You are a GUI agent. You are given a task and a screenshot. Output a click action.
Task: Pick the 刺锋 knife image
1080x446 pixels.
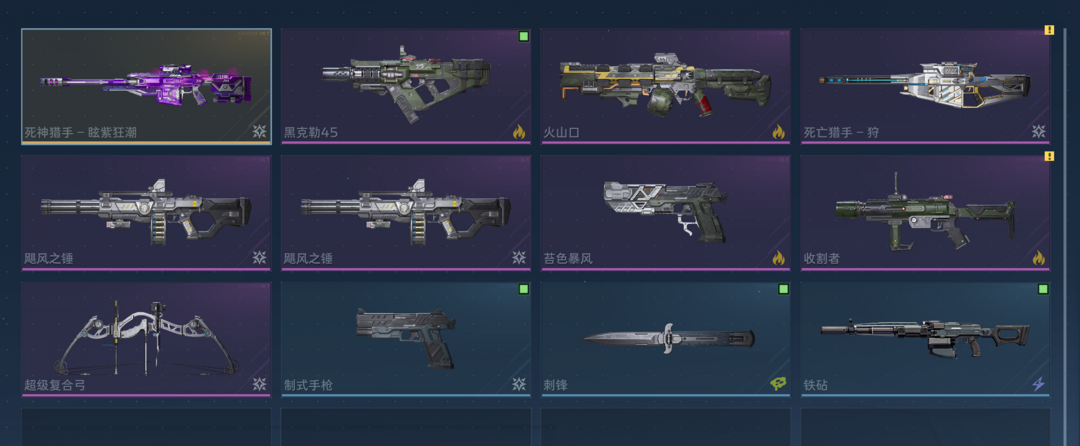click(669, 338)
